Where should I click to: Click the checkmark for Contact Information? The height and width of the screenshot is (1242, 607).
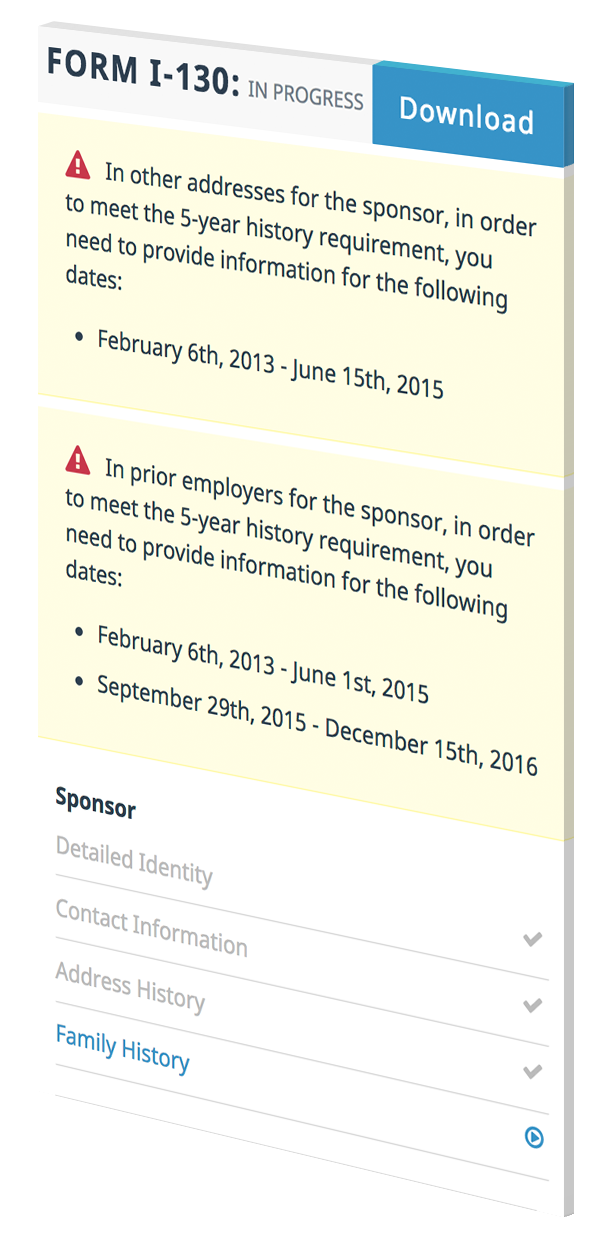pos(533,1005)
